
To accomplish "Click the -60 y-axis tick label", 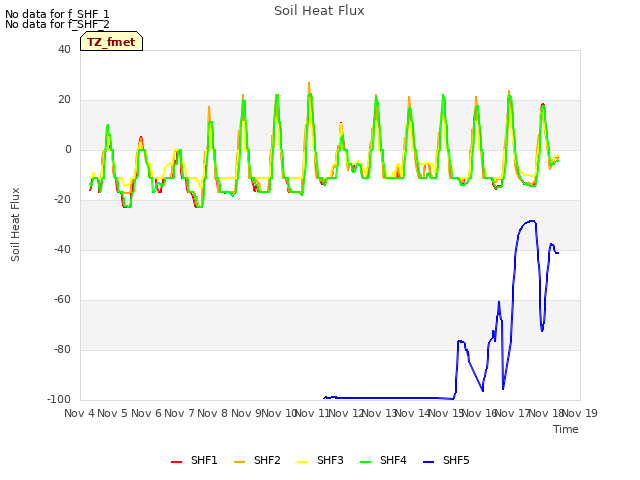I will tap(62, 300).
